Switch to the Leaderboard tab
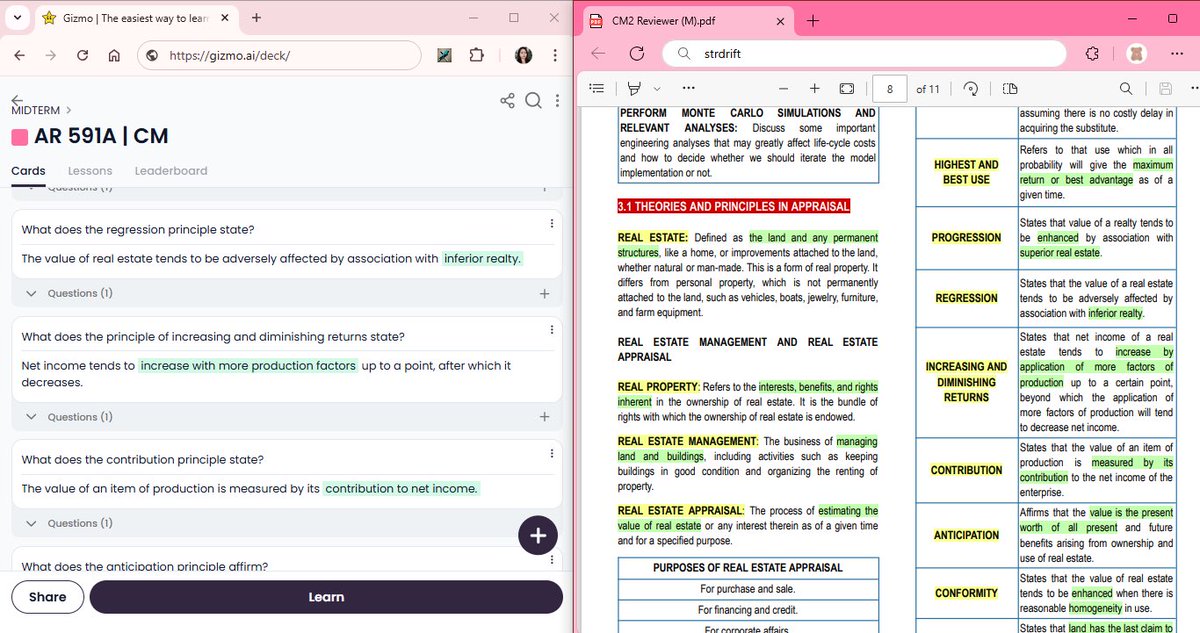The width and height of the screenshot is (1200, 633). click(171, 171)
